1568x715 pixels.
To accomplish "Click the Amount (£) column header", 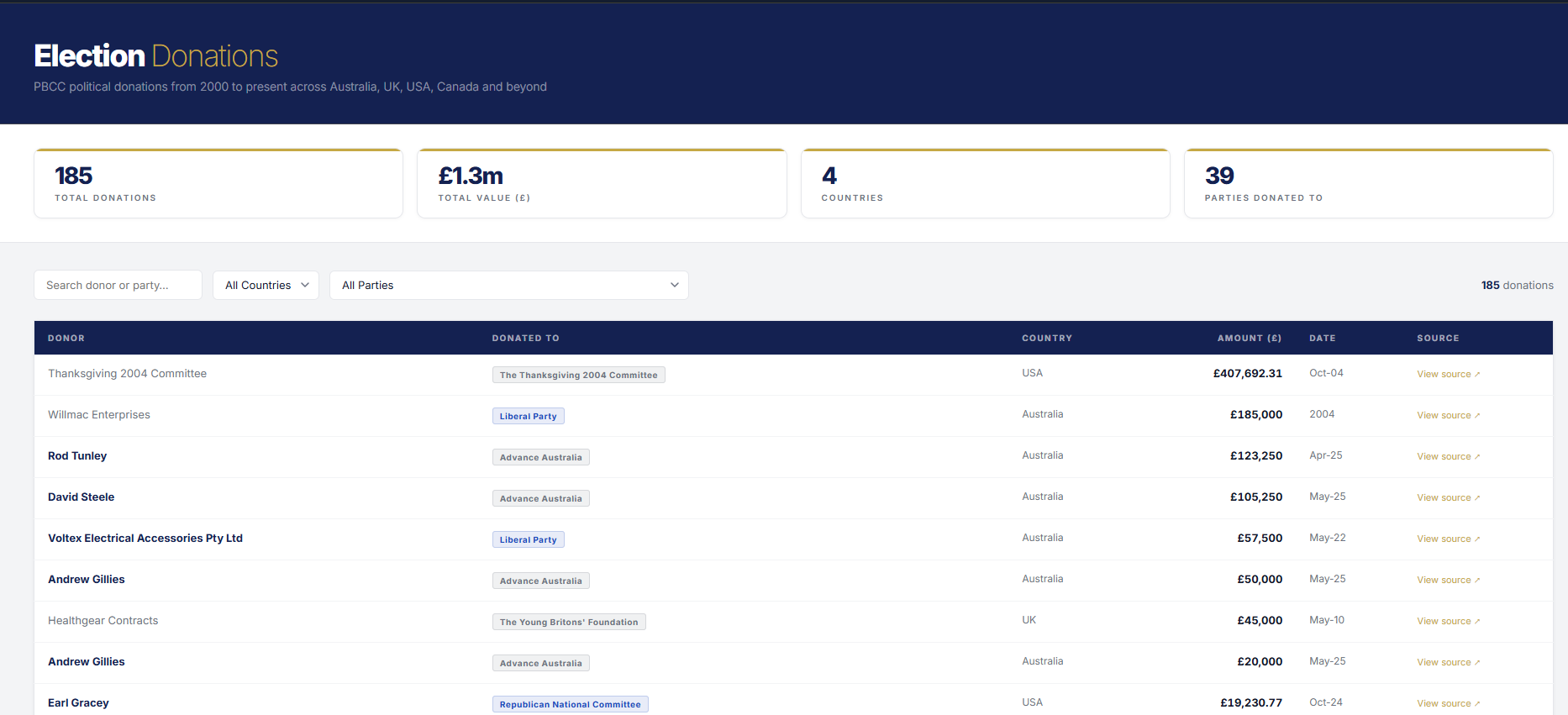I will click(x=1250, y=338).
